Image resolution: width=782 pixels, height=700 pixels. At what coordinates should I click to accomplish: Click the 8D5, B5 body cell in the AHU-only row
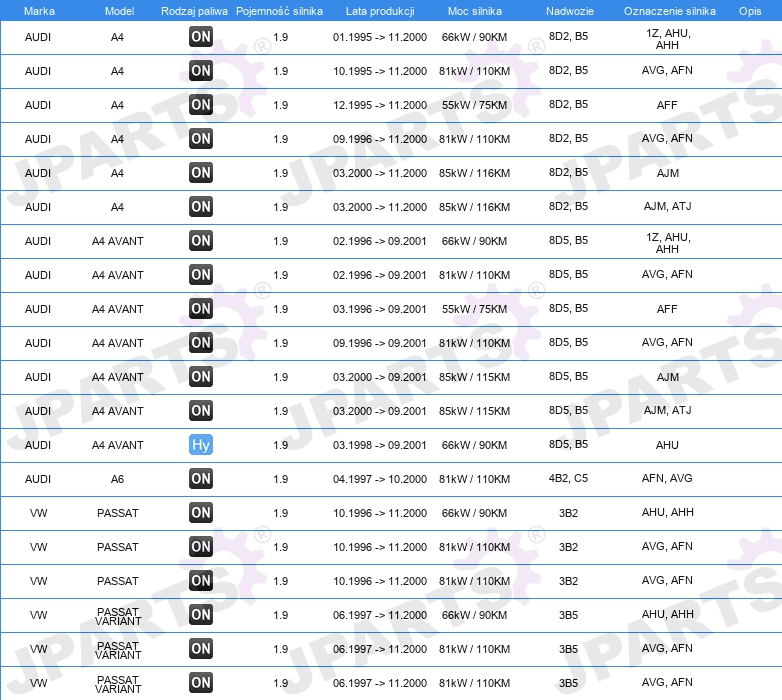click(568, 444)
